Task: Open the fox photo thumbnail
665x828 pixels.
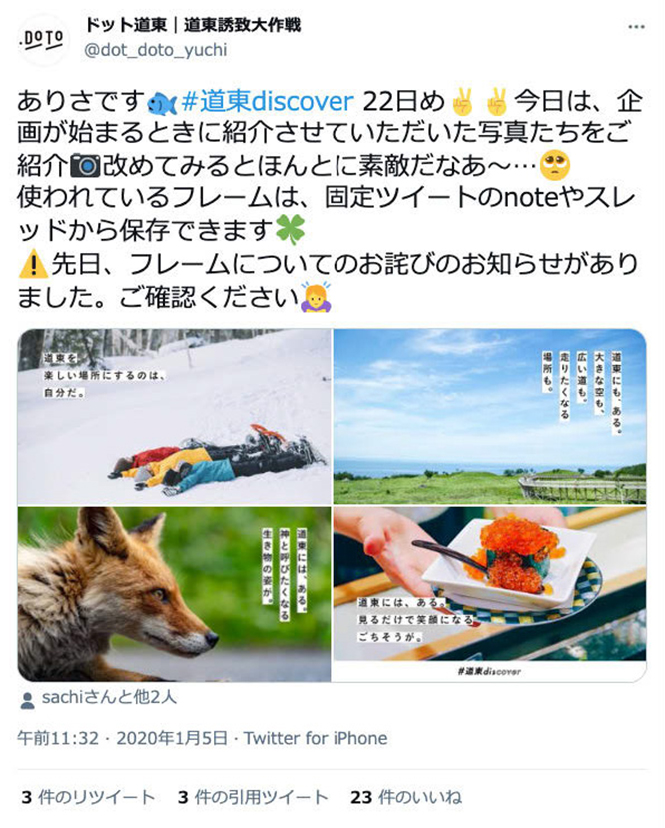Action: 175,594
